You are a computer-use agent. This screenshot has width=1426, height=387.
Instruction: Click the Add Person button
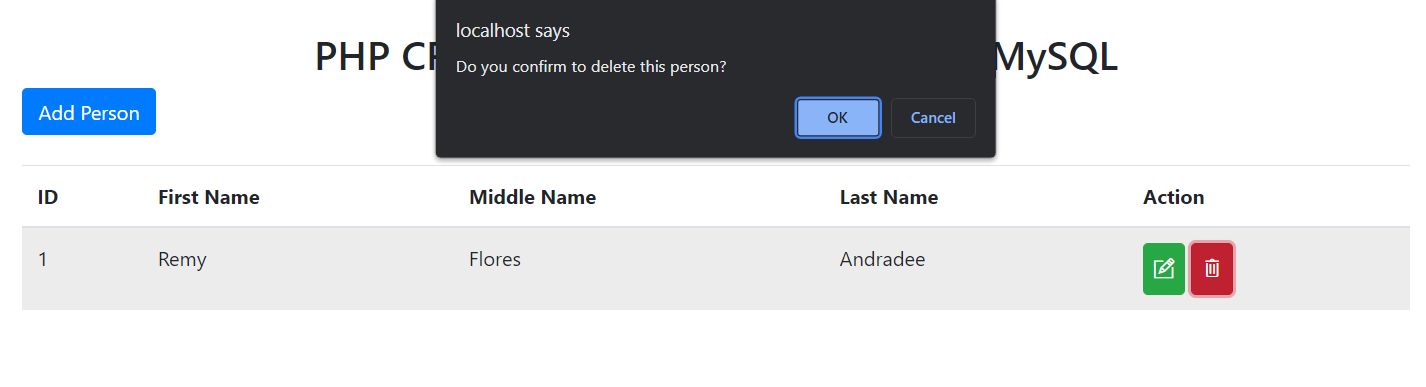click(89, 112)
